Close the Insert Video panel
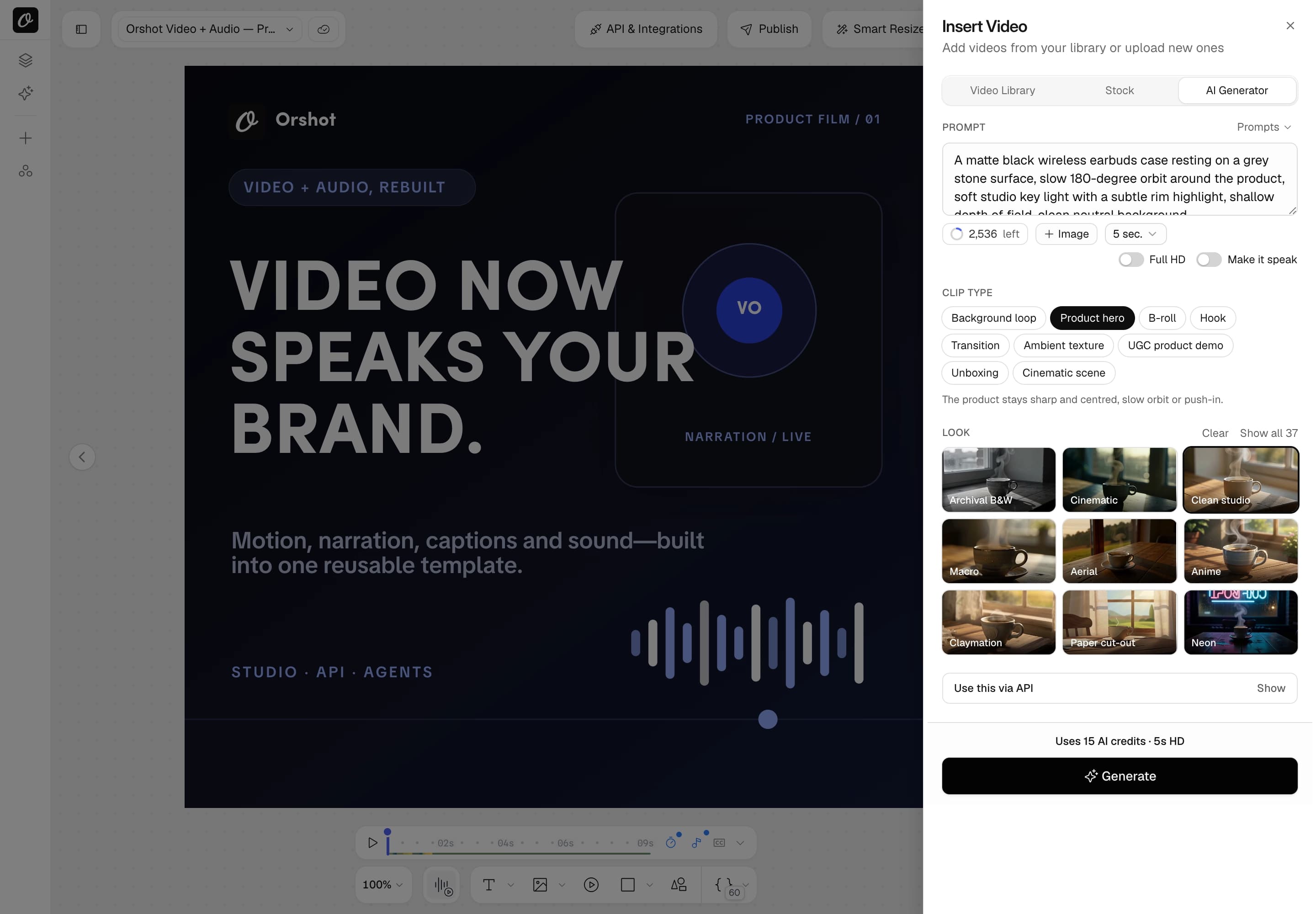Image resolution: width=1316 pixels, height=914 pixels. pos(1290,26)
